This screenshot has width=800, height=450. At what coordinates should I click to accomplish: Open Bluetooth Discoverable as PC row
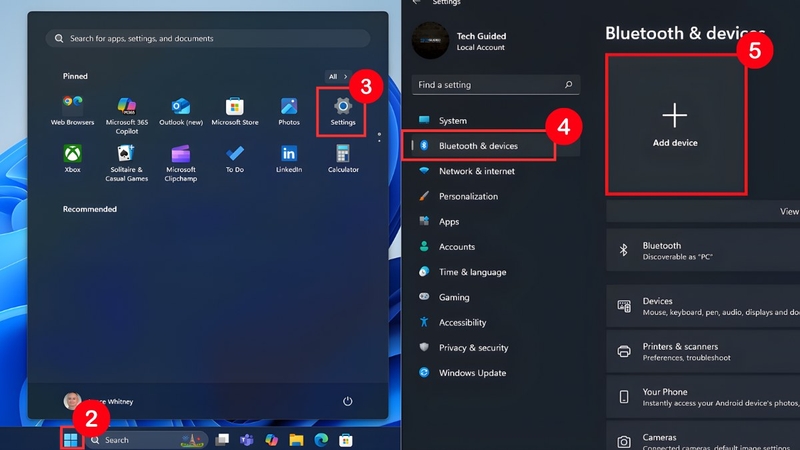703,250
